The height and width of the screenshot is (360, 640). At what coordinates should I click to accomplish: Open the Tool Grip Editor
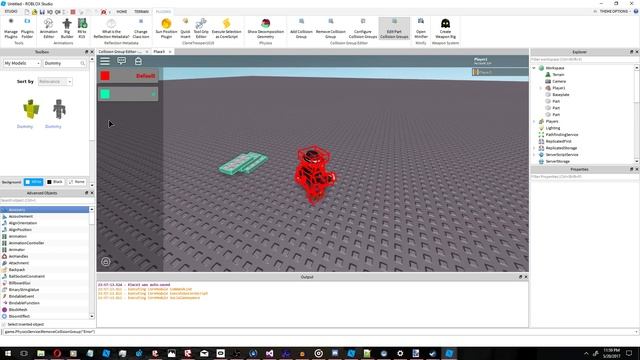coord(201,28)
